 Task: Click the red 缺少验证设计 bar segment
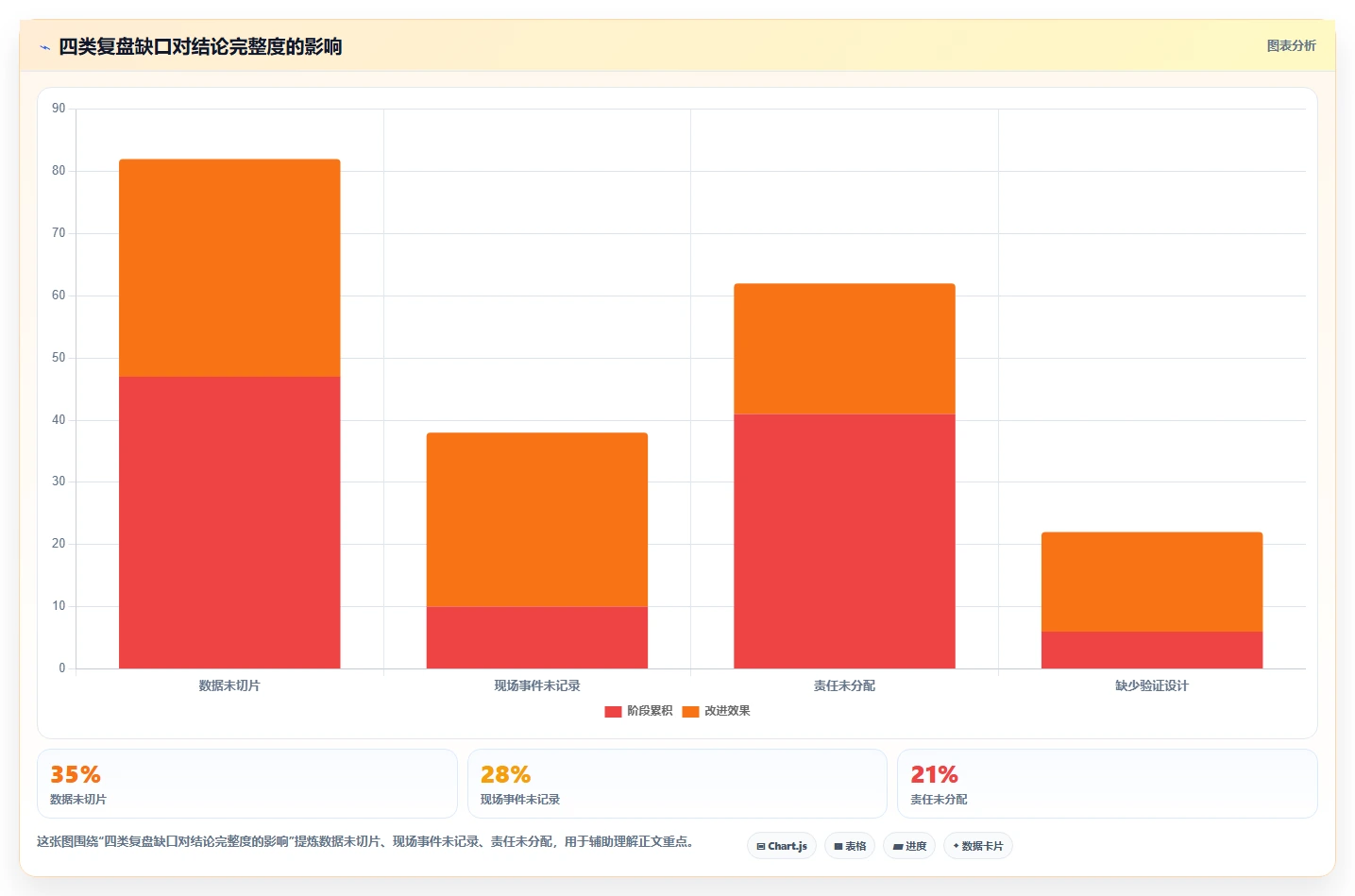click(1152, 650)
